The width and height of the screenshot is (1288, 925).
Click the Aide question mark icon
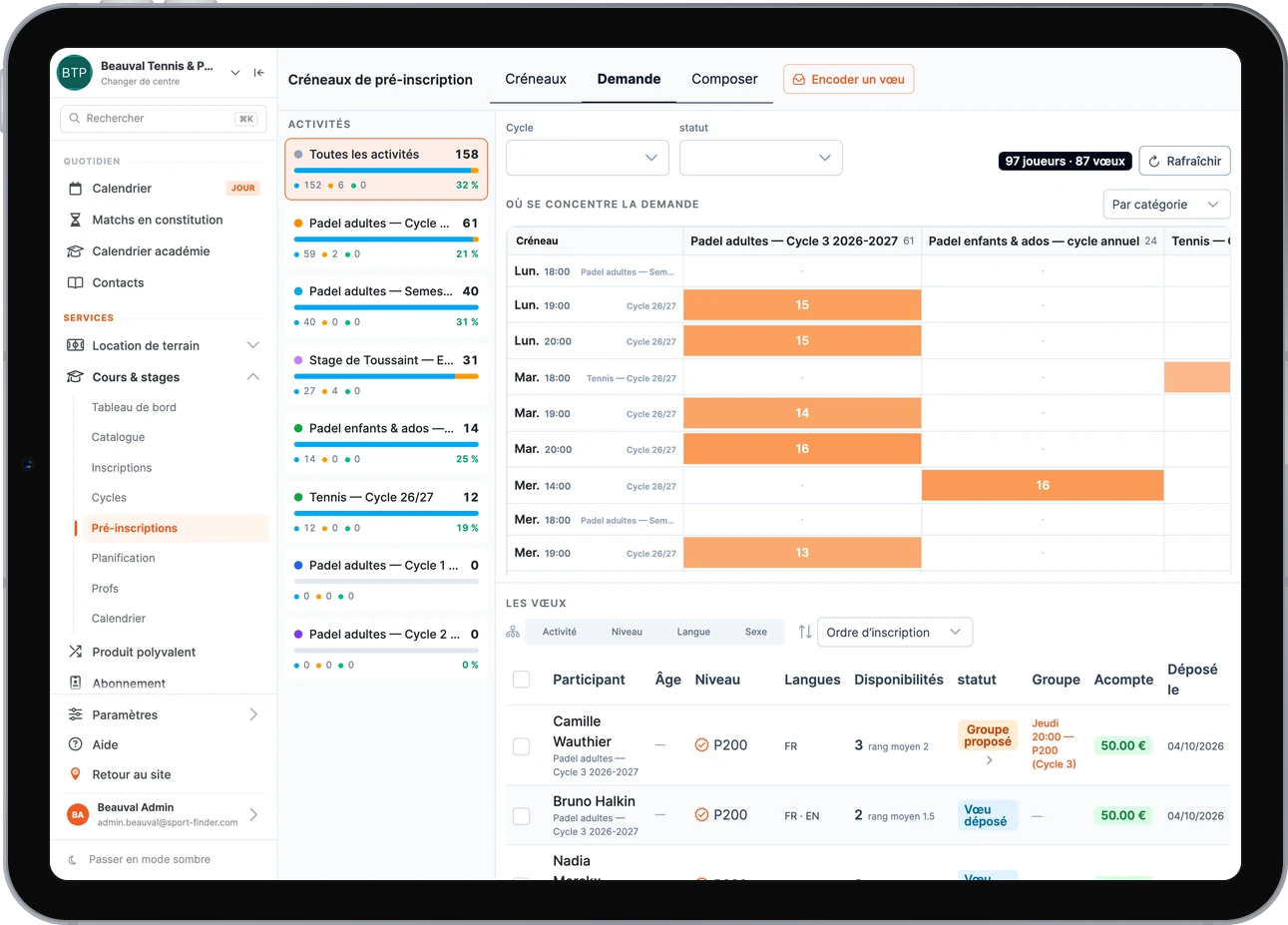[75, 744]
